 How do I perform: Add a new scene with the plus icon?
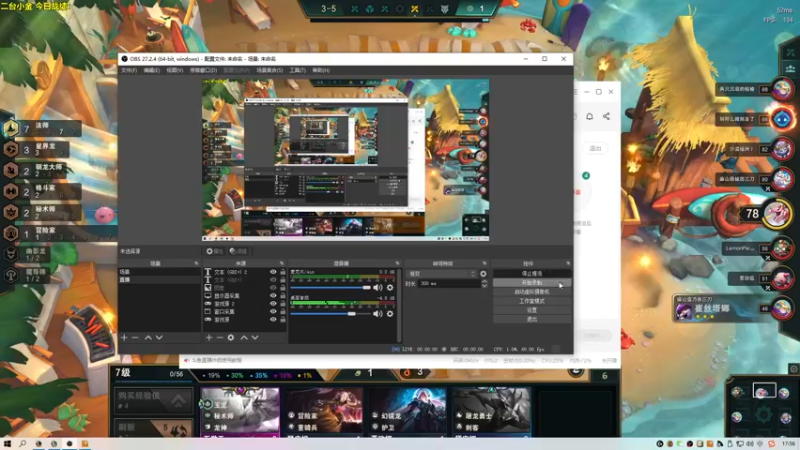[124, 337]
